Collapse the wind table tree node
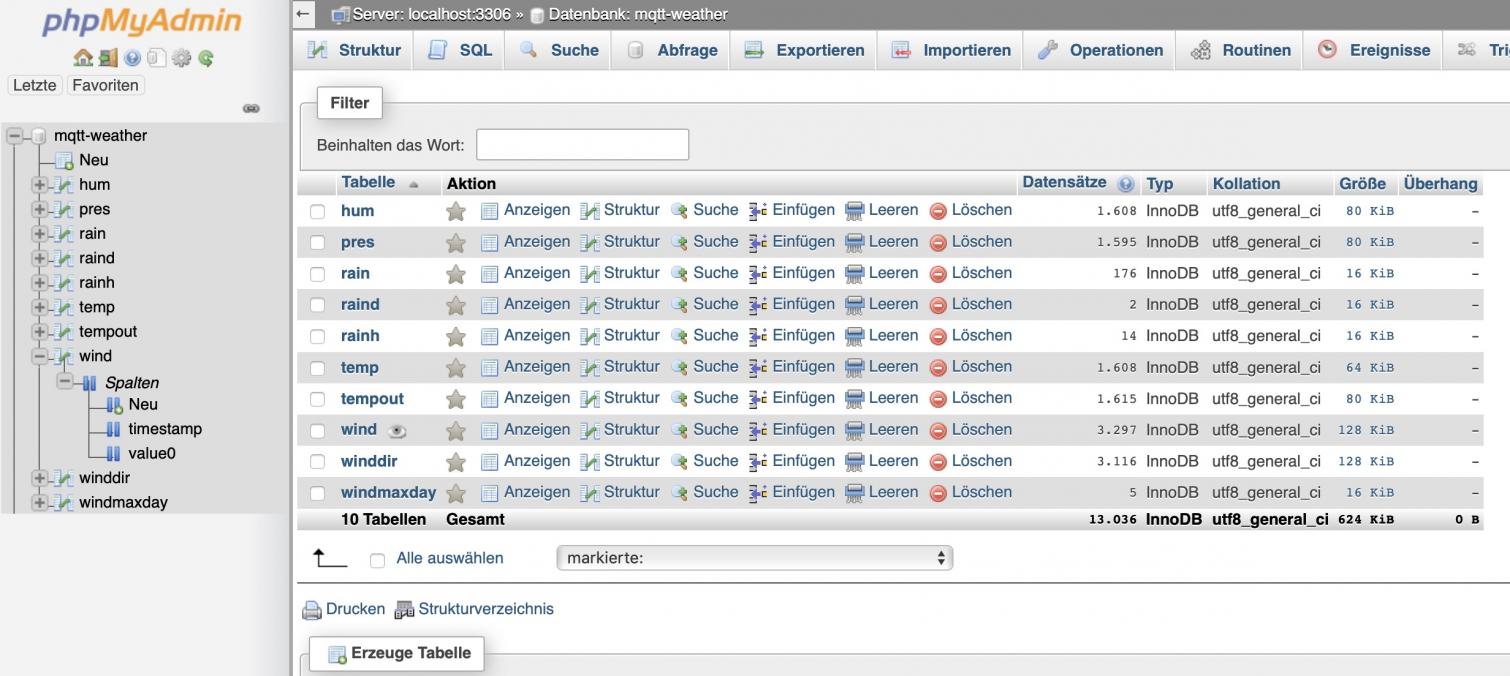The image size is (1510, 676). (40, 356)
